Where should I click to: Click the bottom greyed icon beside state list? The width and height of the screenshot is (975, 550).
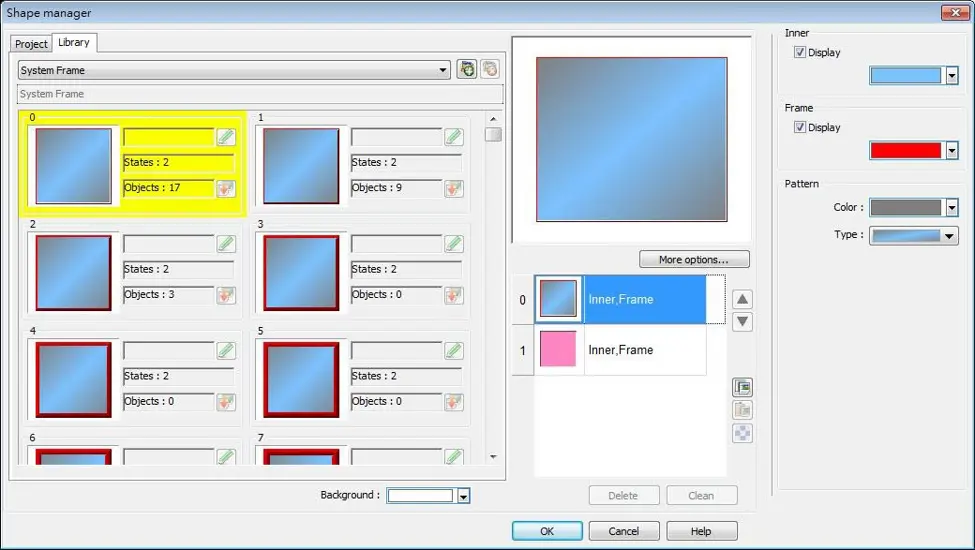[742, 433]
